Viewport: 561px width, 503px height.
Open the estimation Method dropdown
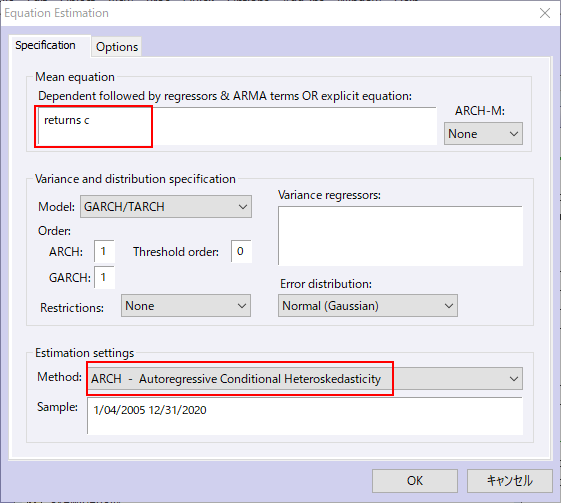(x=305, y=379)
